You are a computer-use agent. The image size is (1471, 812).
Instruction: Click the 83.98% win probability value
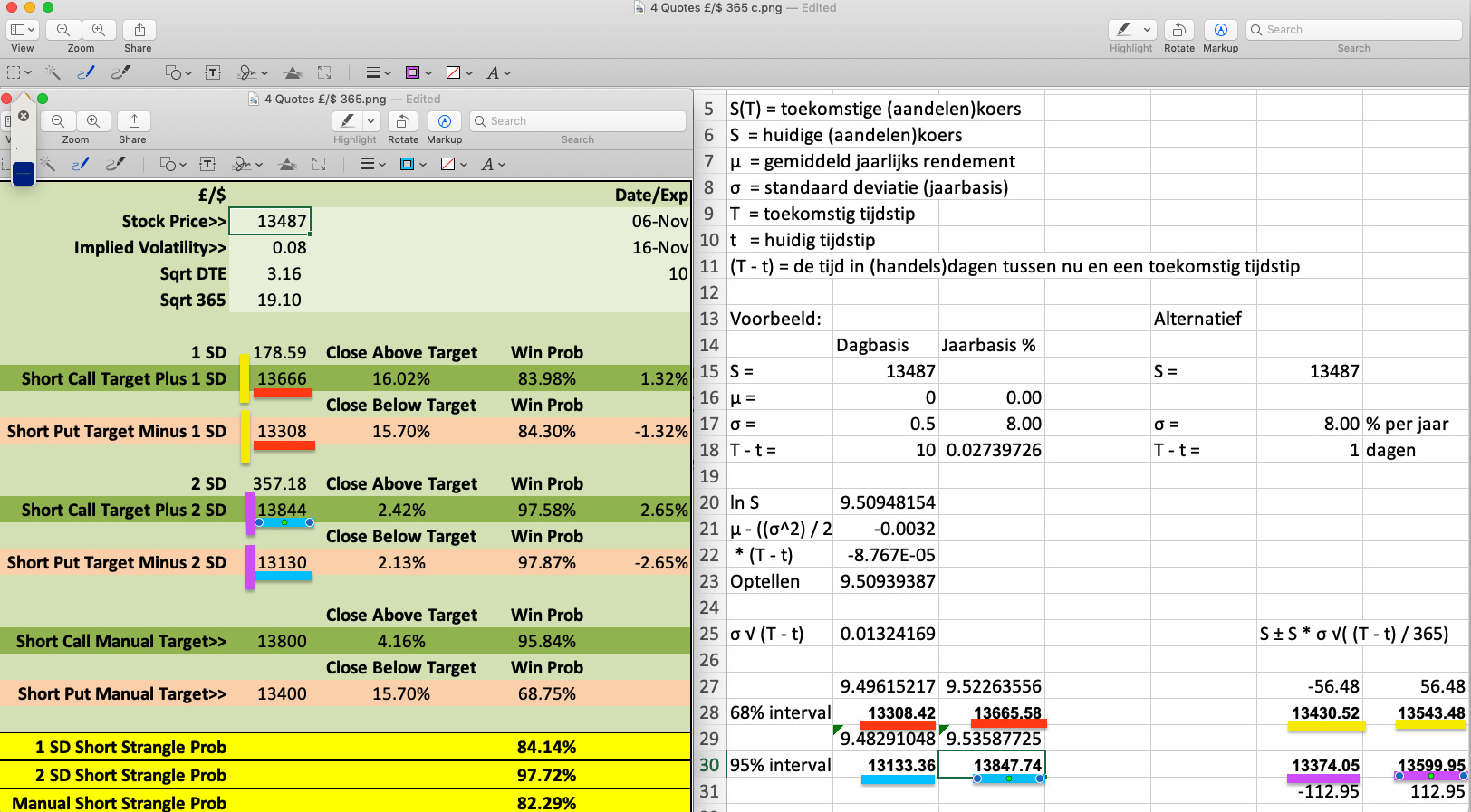pos(546,378)
